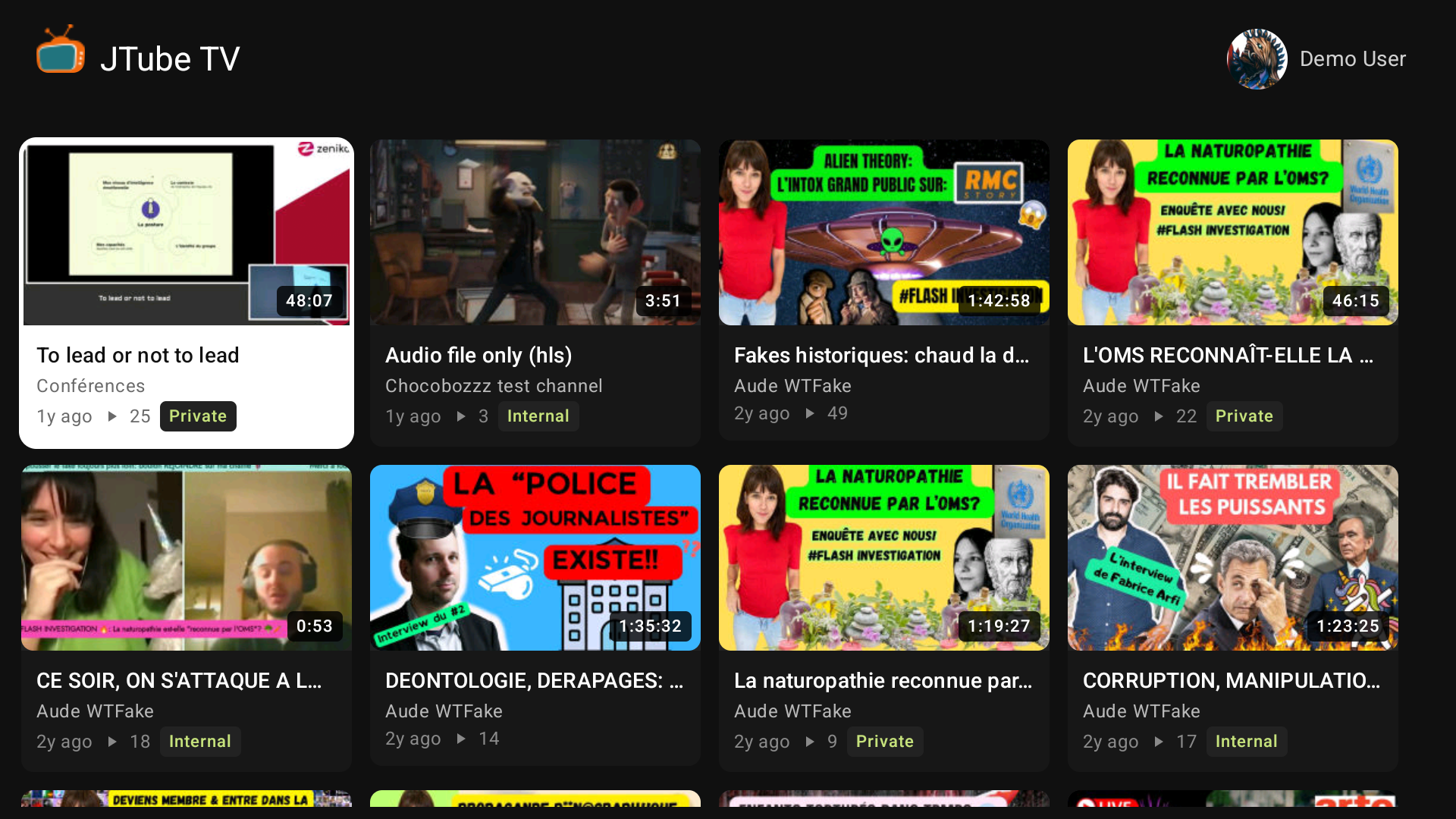1456x819 pixels.
Task: Click the JTube TV logo icon
Action: tap(61, 50)
